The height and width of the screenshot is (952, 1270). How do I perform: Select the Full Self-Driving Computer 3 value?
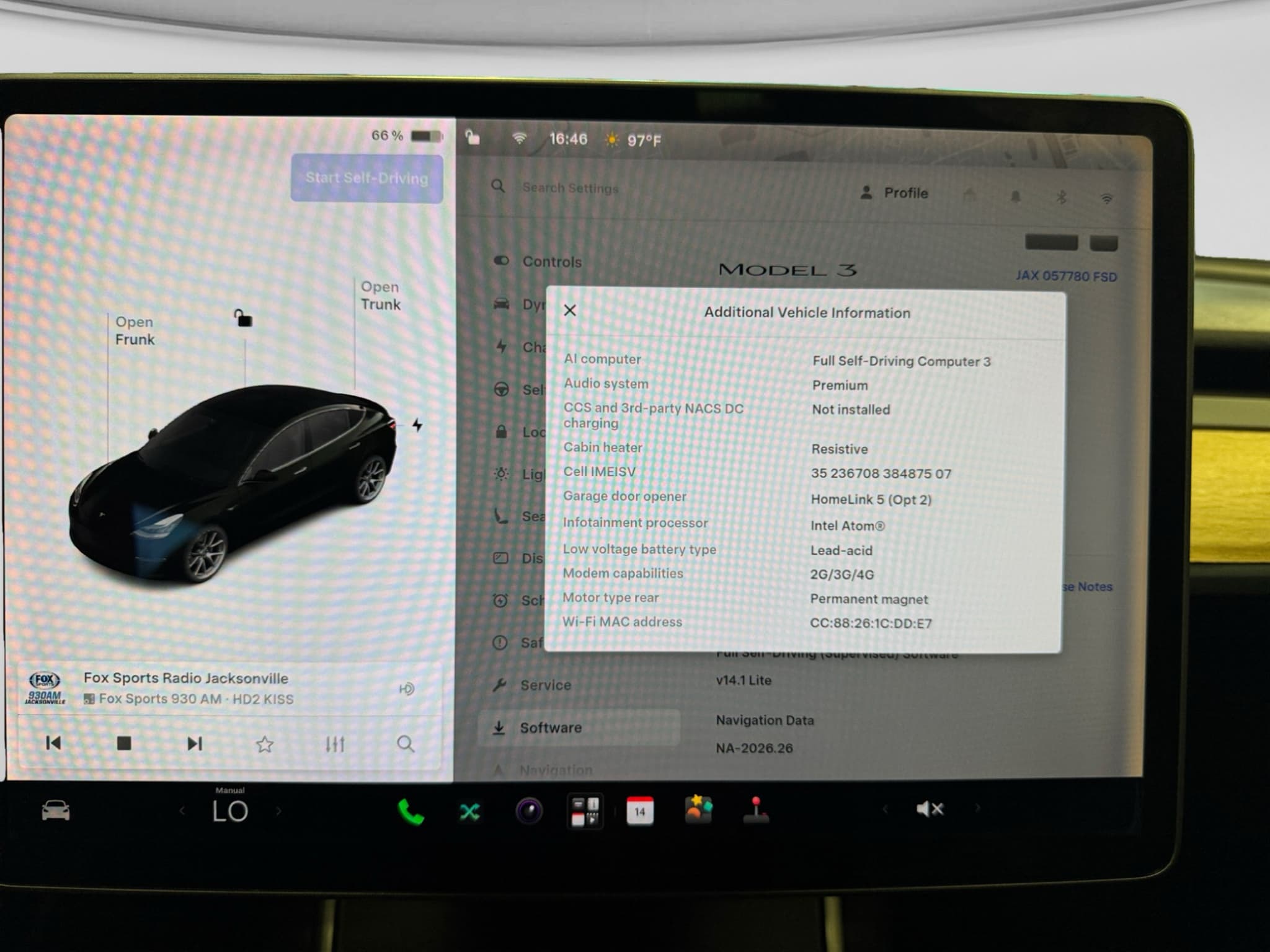902,361
